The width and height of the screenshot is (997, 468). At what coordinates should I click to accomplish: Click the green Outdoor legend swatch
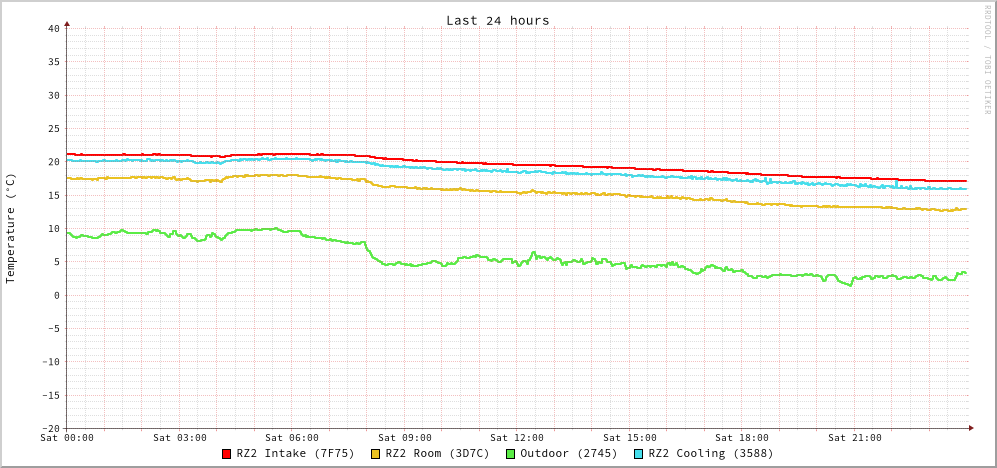pos(510,454)
